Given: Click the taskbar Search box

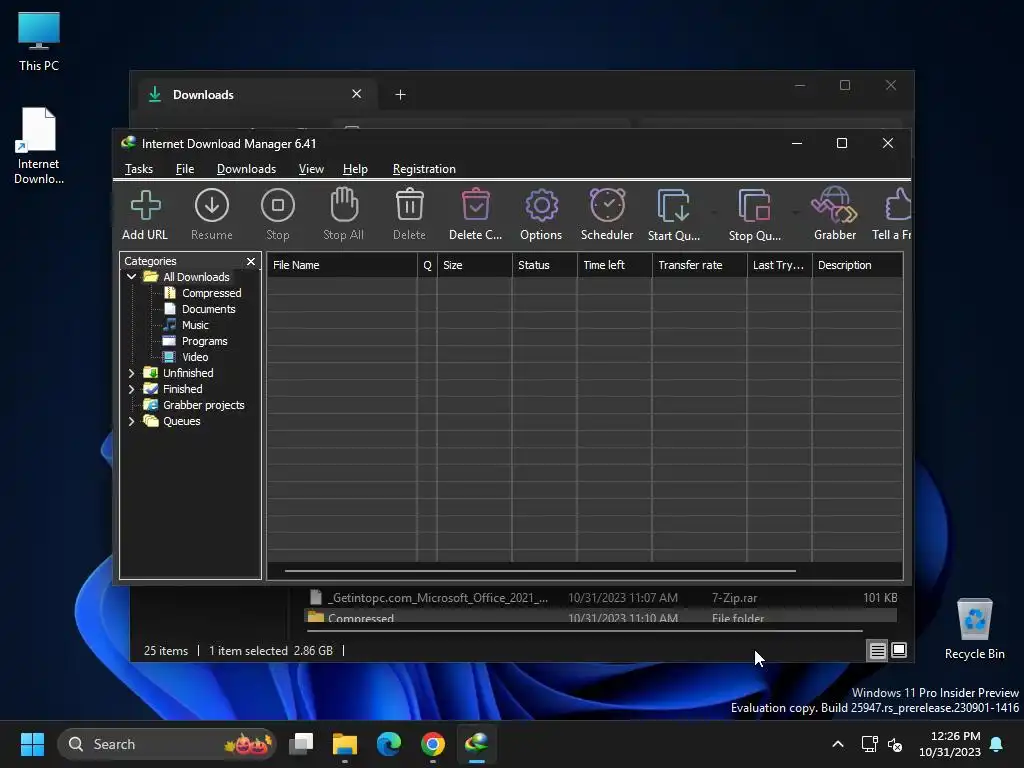Looking at the screenshot, I should click(167, 744).
